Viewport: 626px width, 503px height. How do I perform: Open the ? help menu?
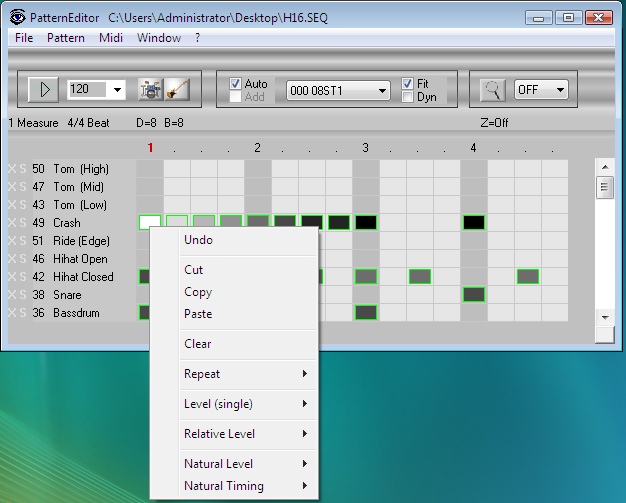pyautogui.click(x=197, y=38)
